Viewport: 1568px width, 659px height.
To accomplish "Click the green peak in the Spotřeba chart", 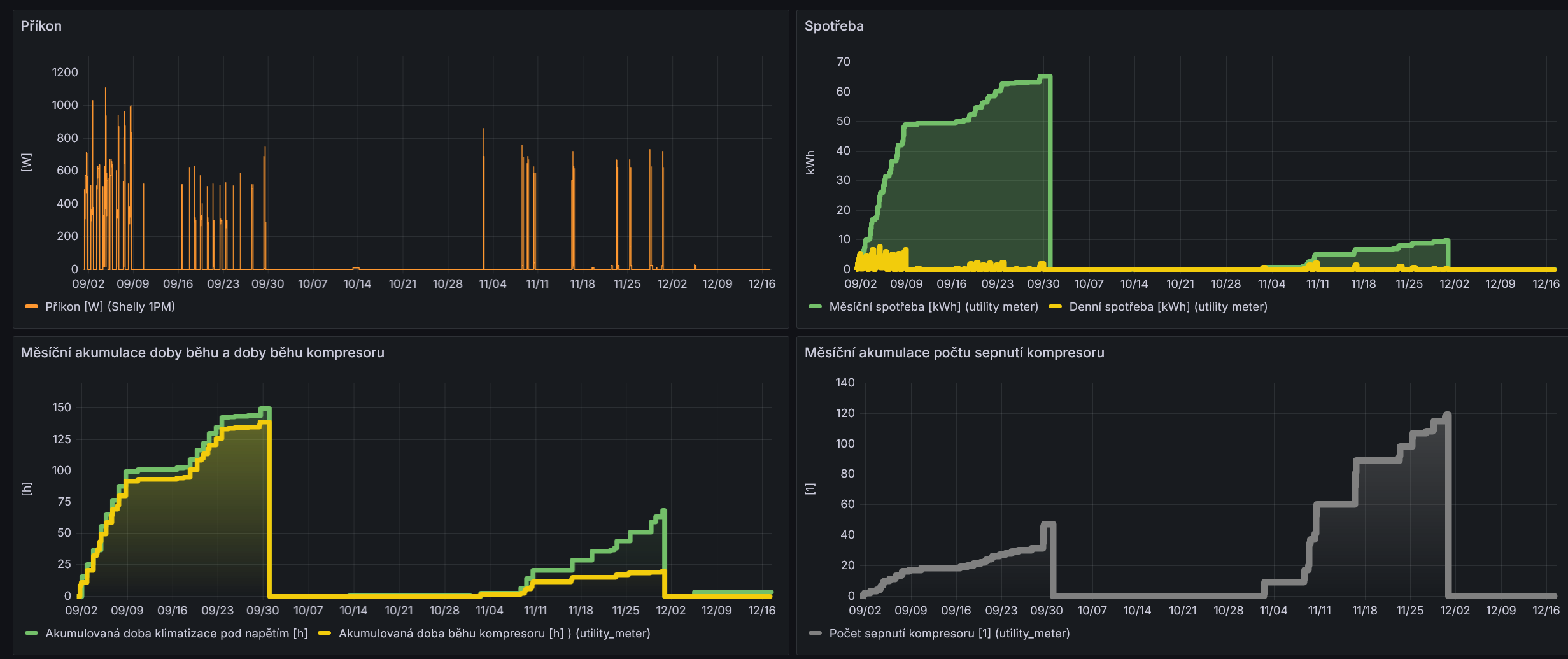I will 1045,77.
